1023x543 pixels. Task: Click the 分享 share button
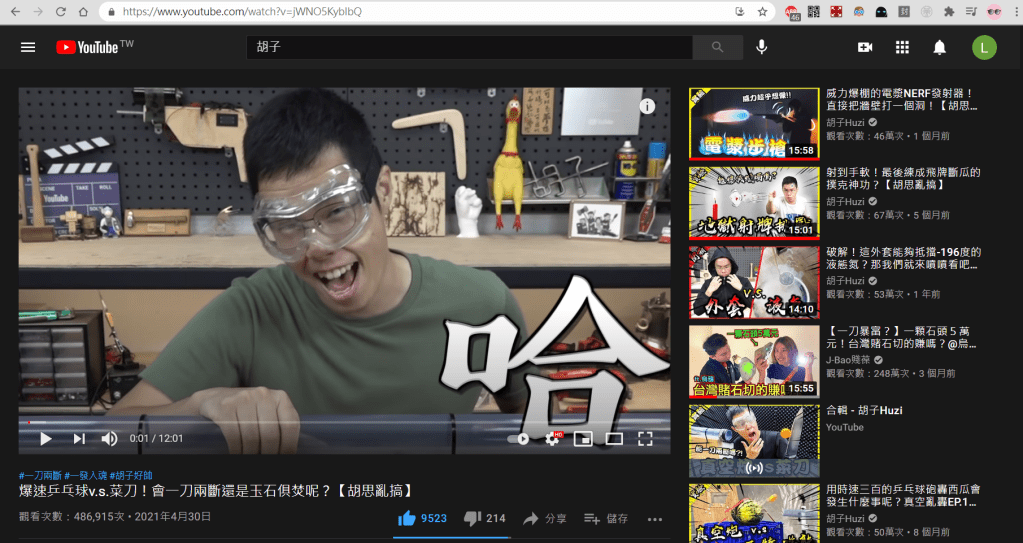click(x=545, y=518)
